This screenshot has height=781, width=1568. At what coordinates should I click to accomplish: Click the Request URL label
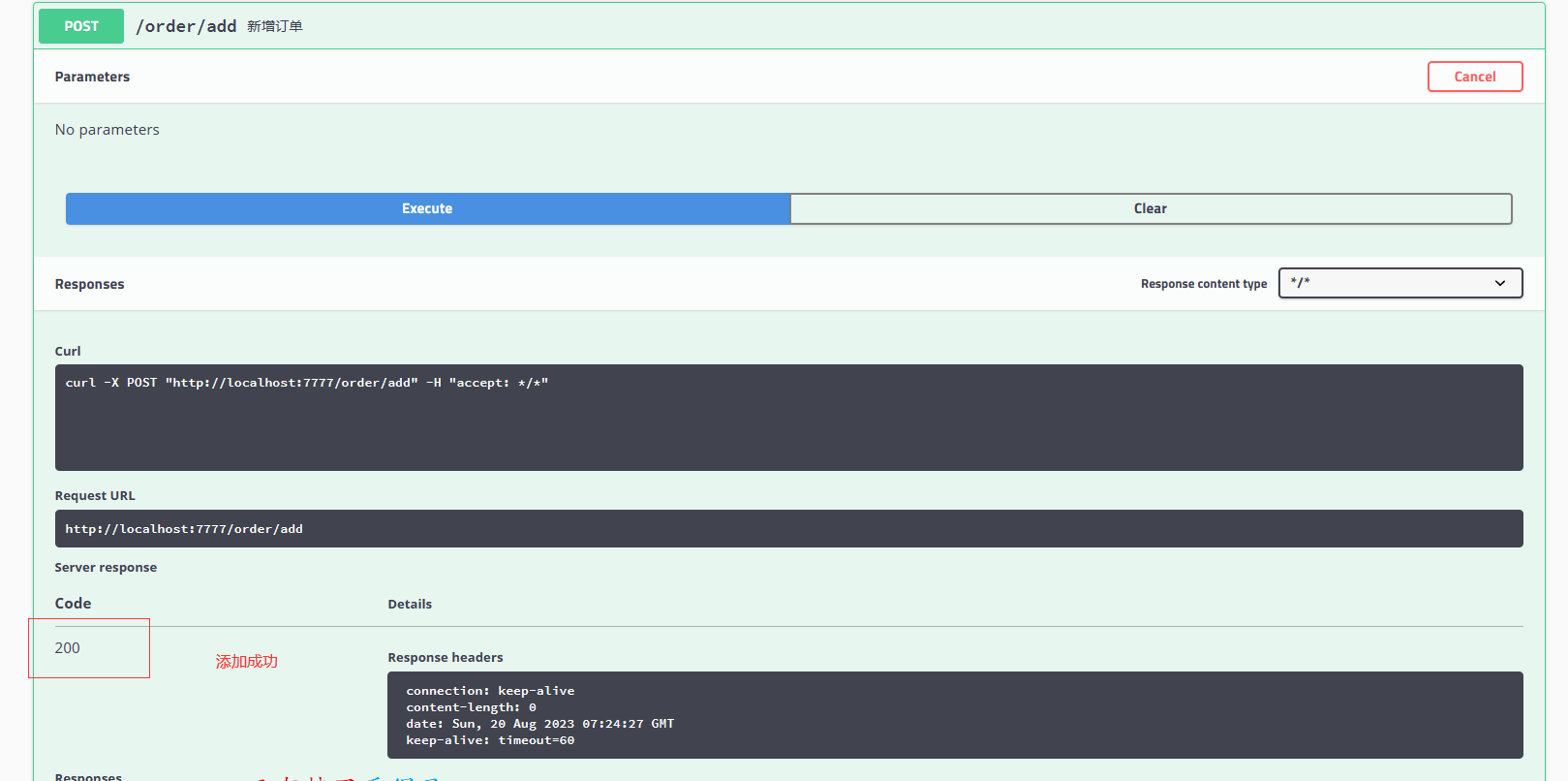point(95,496)
